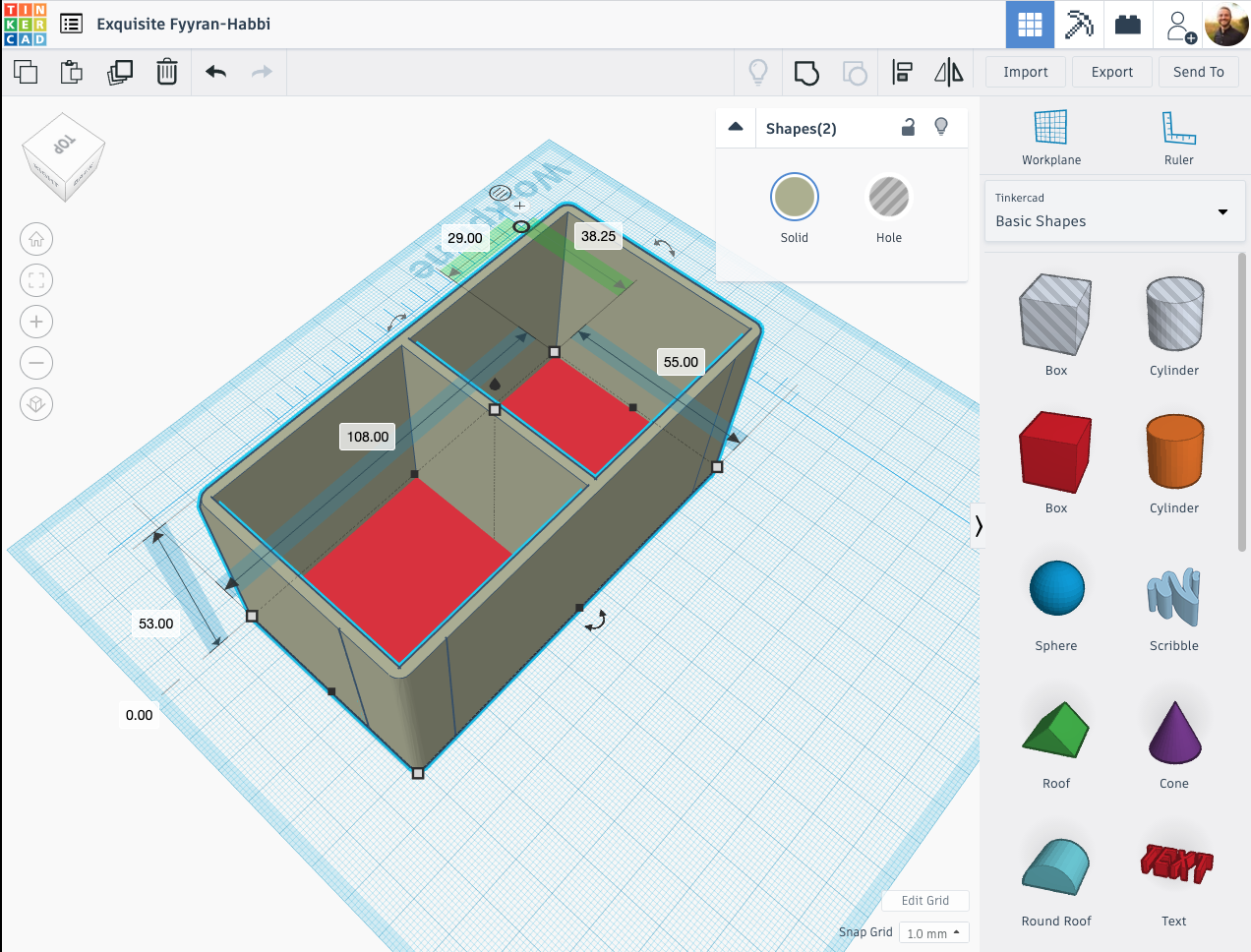Open the Basic Shapes library dropdown
The width and height of the screenshot is (1251, 952).
coord(1114,210)
